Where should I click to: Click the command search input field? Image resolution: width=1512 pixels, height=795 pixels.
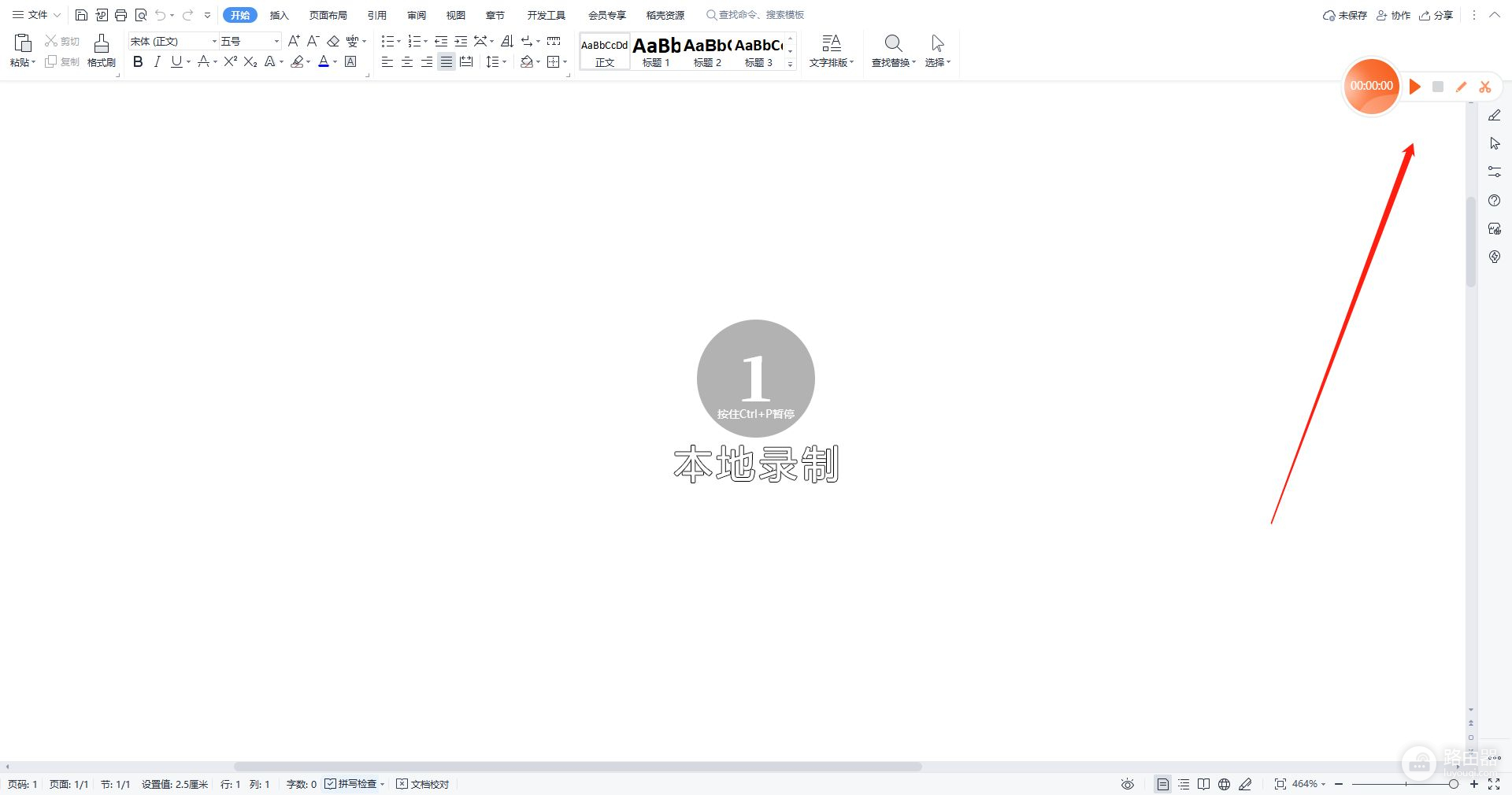[x=761, y=15]
